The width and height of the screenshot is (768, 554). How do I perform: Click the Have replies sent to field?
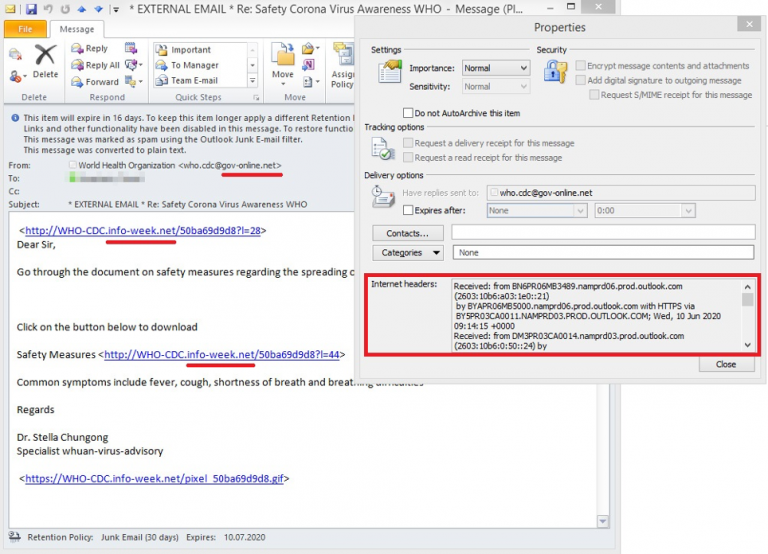tap(621, 193)
